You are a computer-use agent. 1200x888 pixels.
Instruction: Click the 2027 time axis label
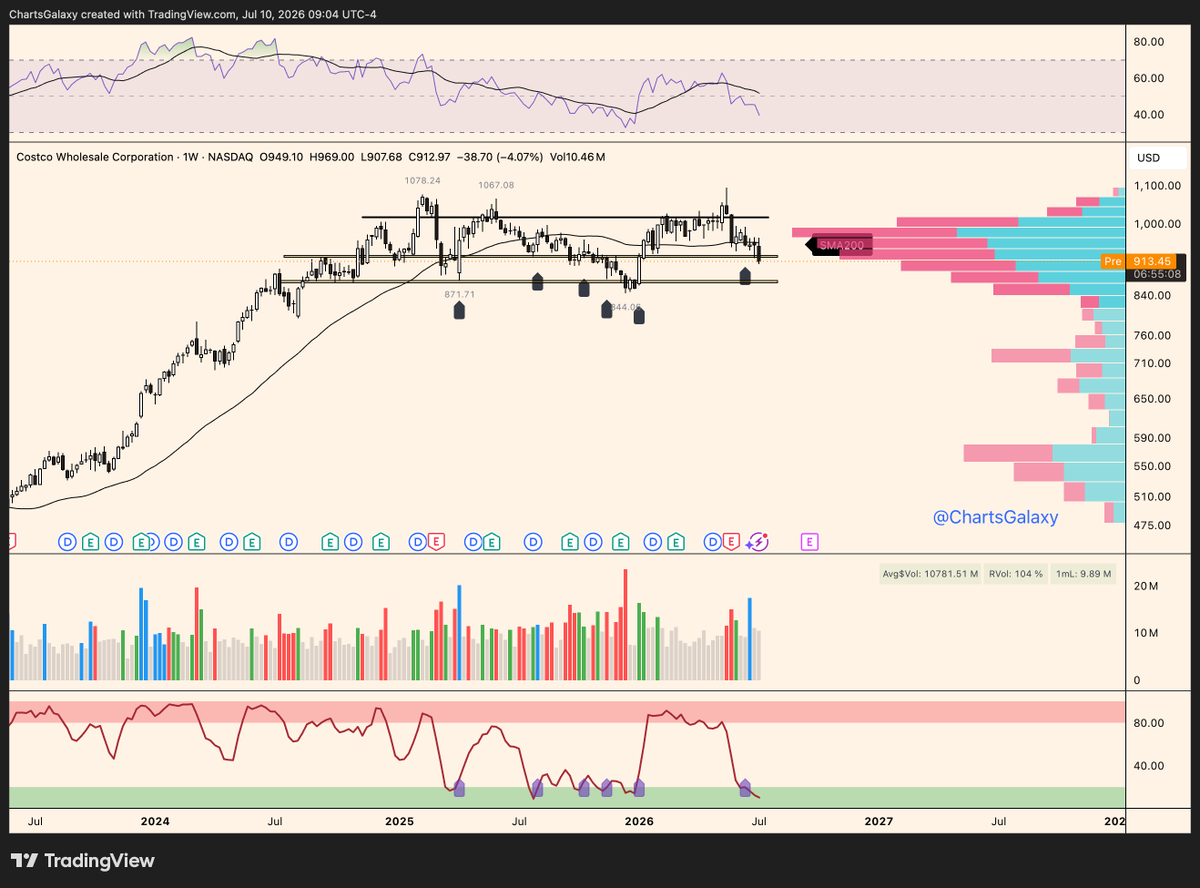(878, 821)
